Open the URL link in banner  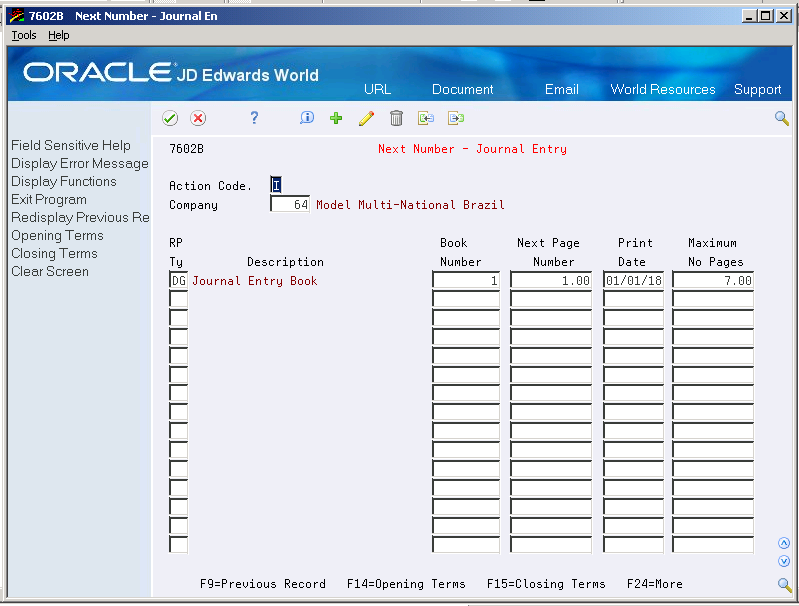point(378,89)
